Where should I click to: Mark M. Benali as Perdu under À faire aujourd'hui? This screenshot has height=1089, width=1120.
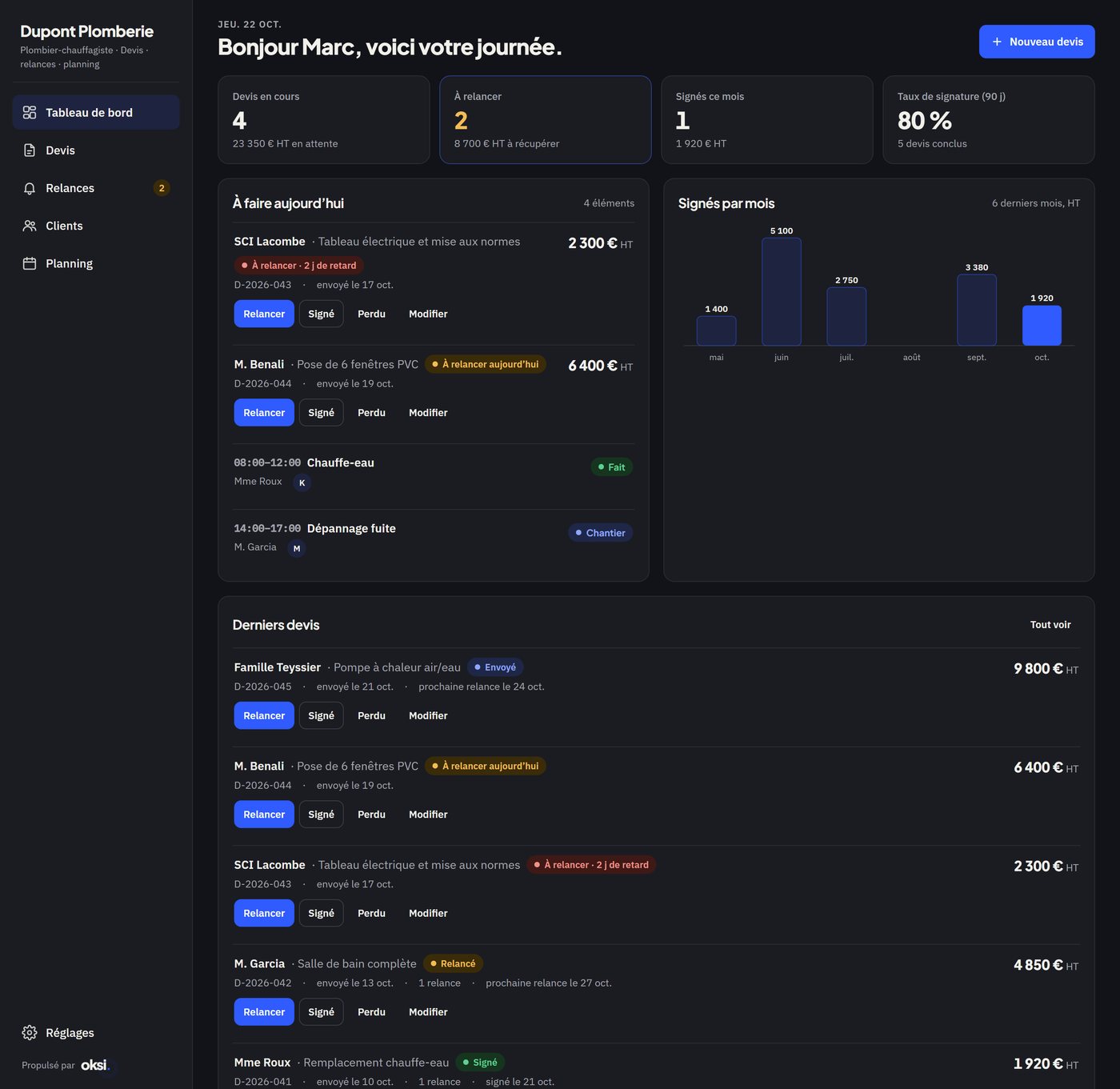[x=371, y=413]
